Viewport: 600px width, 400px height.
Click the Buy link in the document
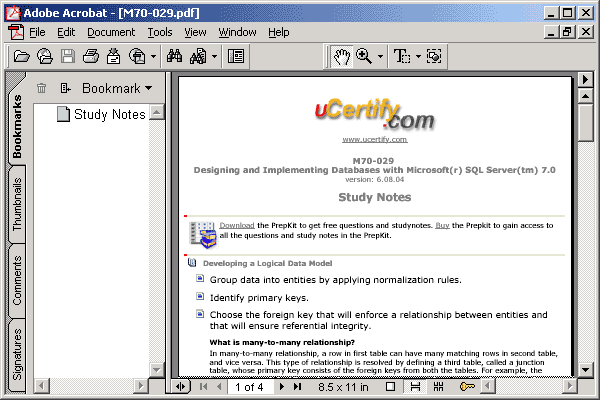tap(442, 225)
